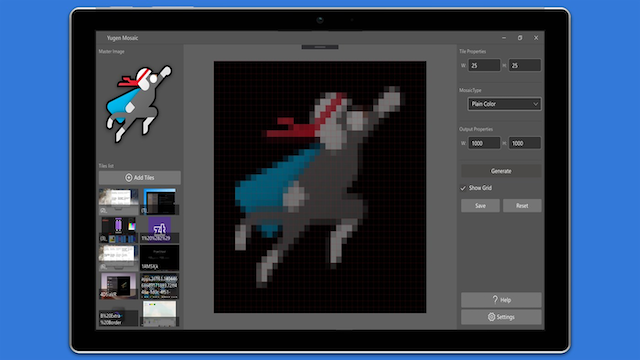The image size is (640, 360).
Task: Focus the output height 1000 field
Action: coord(525,143)
